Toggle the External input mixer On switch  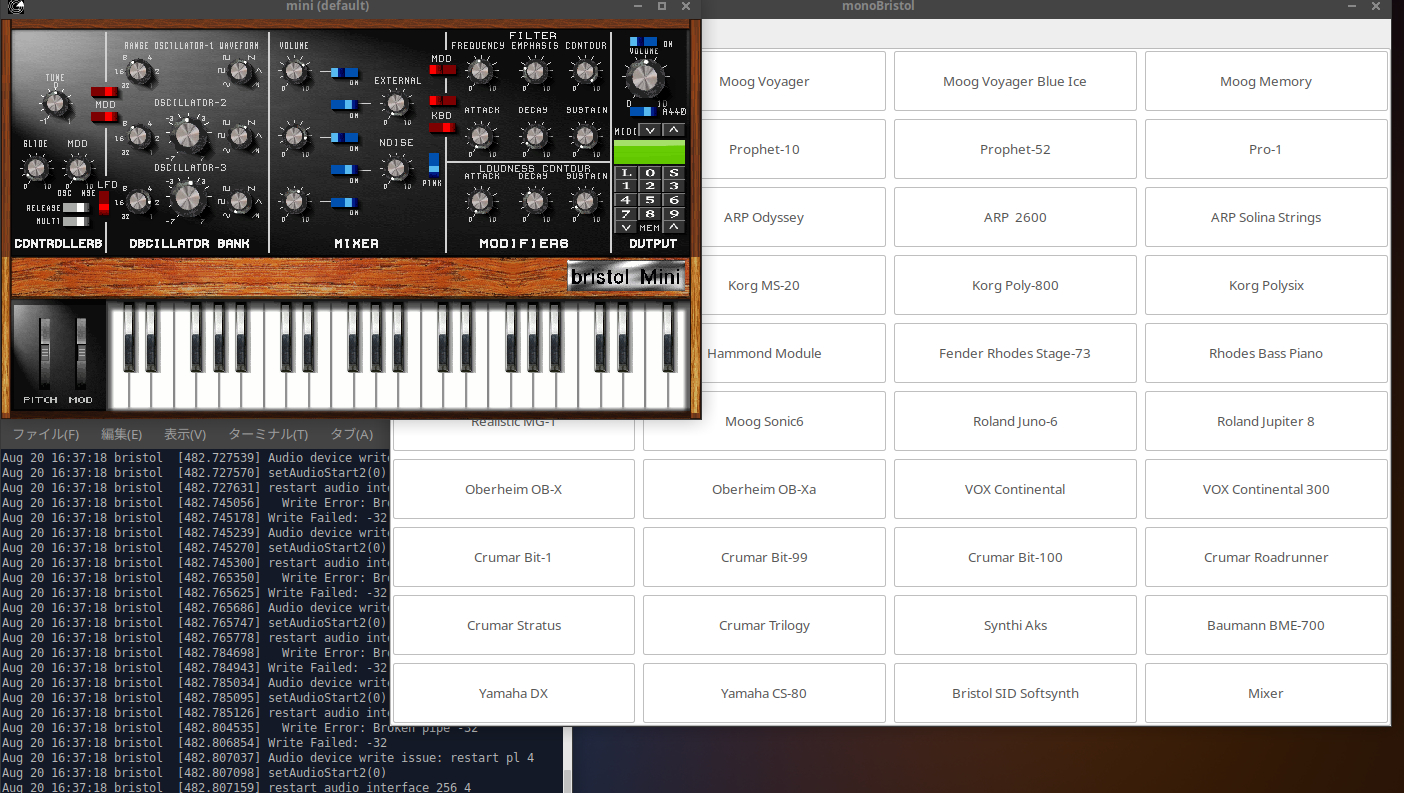[345, 104]
